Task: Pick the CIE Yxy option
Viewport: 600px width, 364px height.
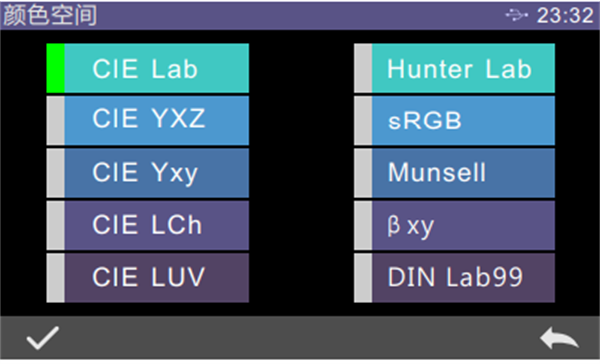Action: click(x=148, y=173)
